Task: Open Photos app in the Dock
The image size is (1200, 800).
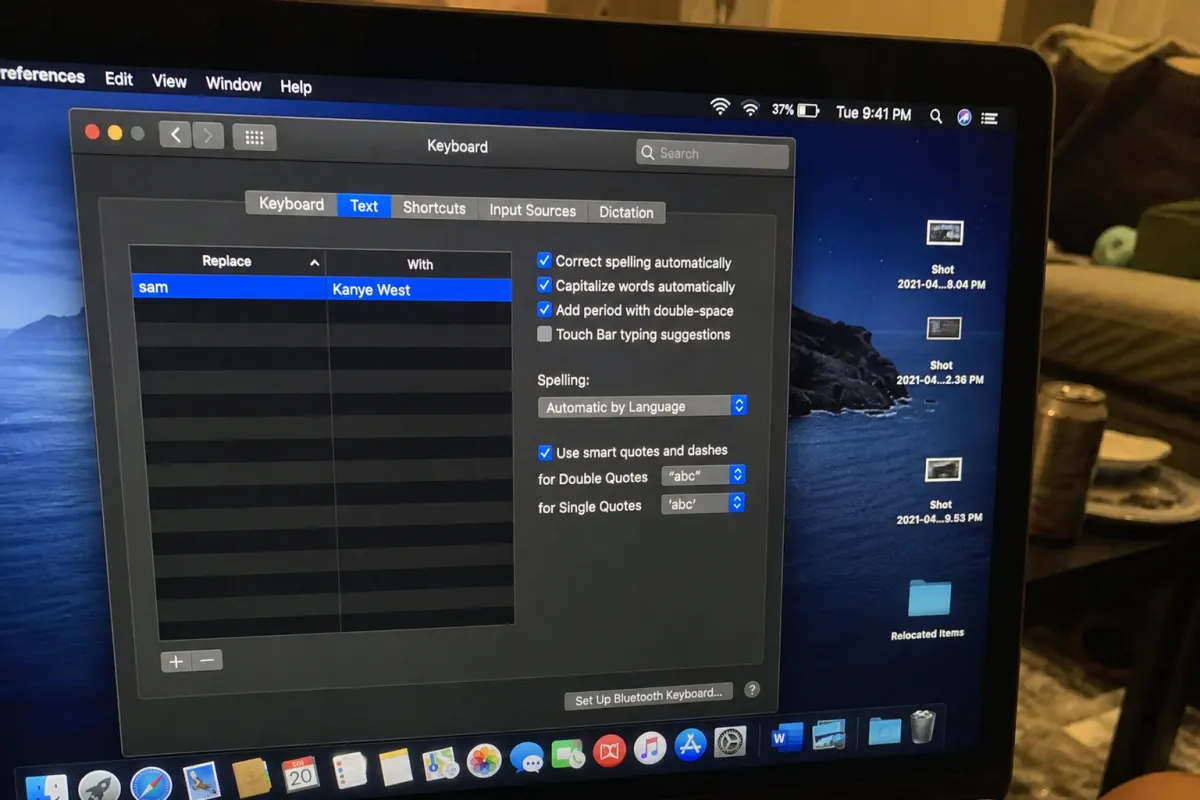Action: click(484, 760)
